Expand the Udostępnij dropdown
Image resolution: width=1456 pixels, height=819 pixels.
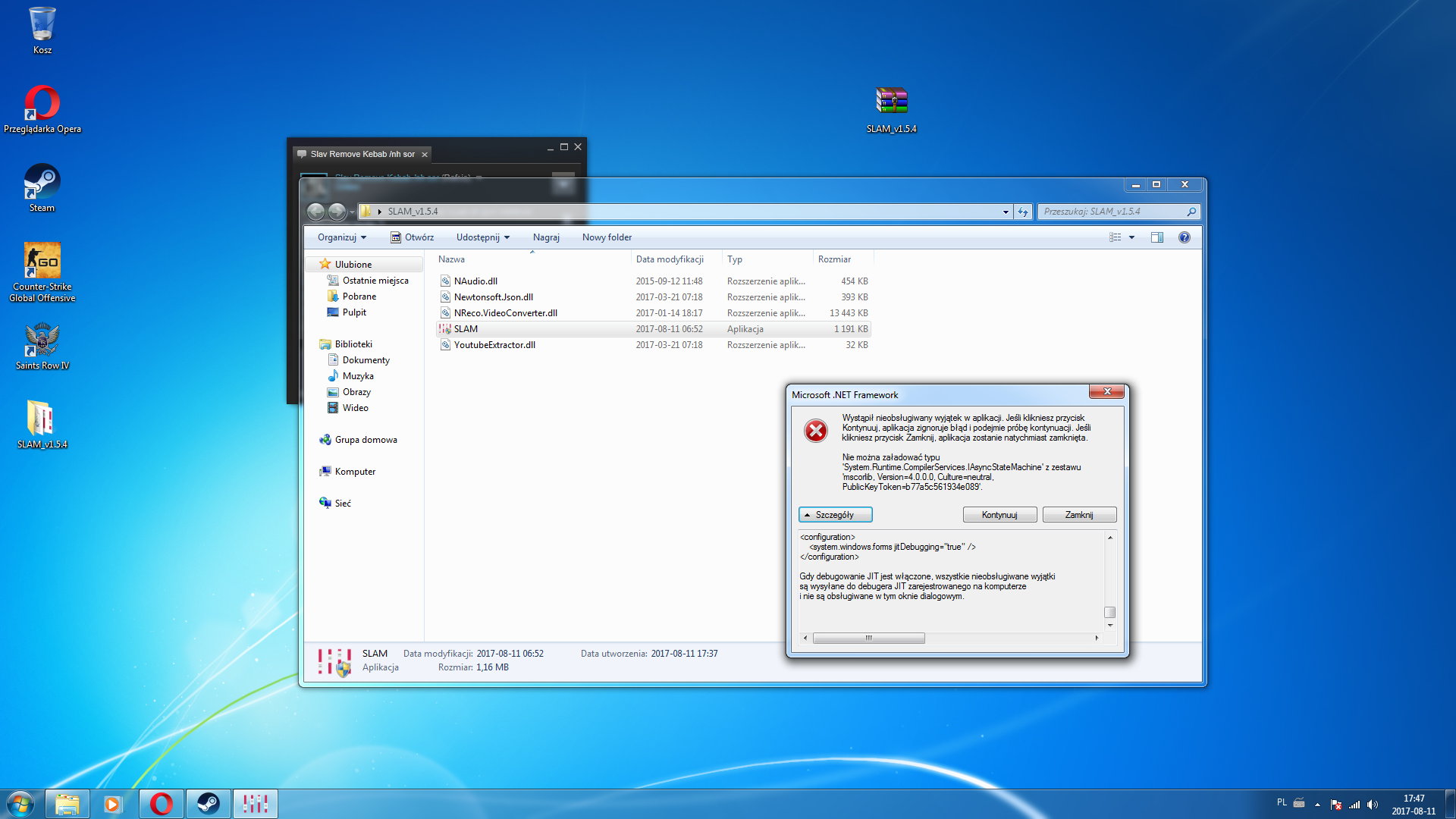[x=482, y=237]
